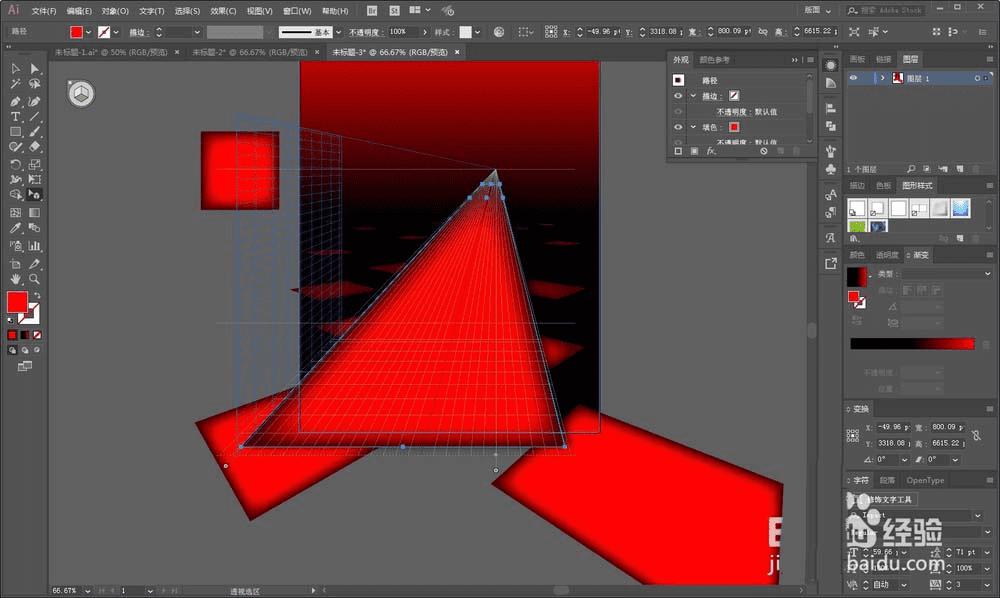Screen dimensions: 1000x598
Task: Open the 效果(C) menu
Action: pos(223,11)
